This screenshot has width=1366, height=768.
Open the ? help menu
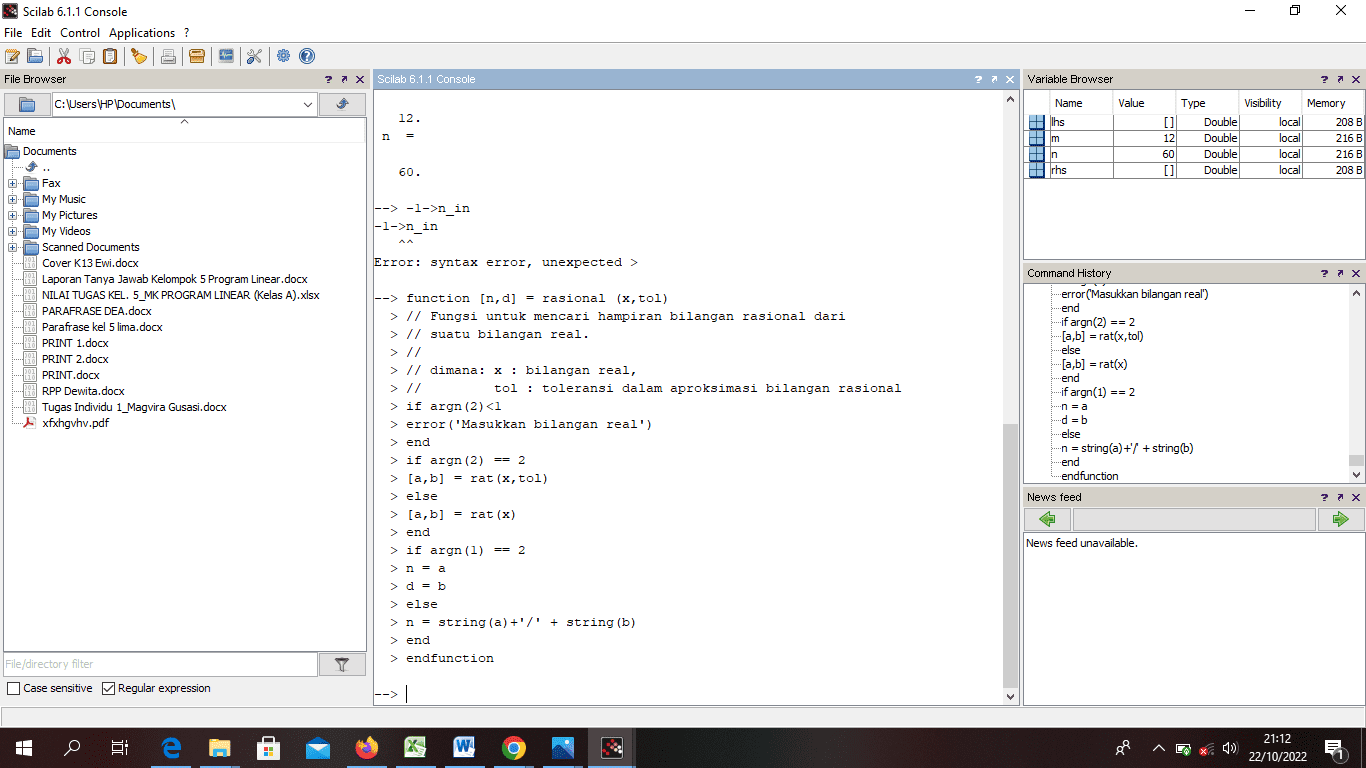click(x=187, y=33)
